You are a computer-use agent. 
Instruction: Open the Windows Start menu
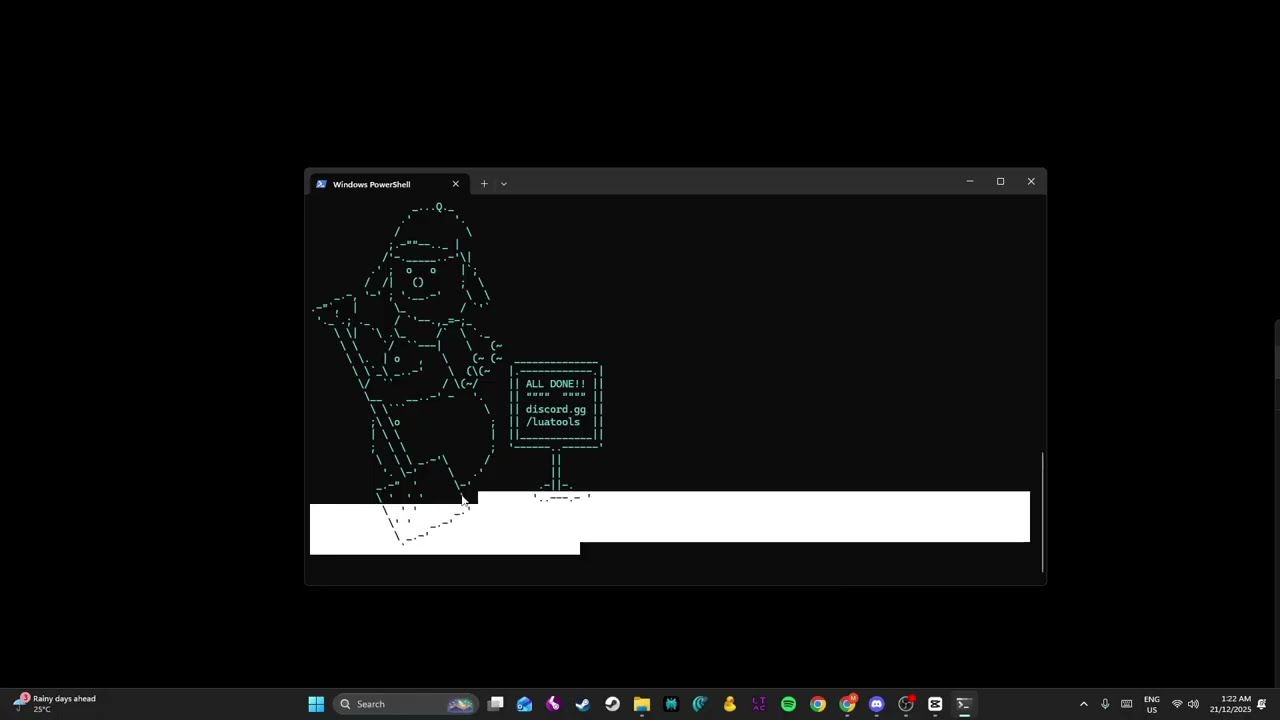click(x=316, y=704)
